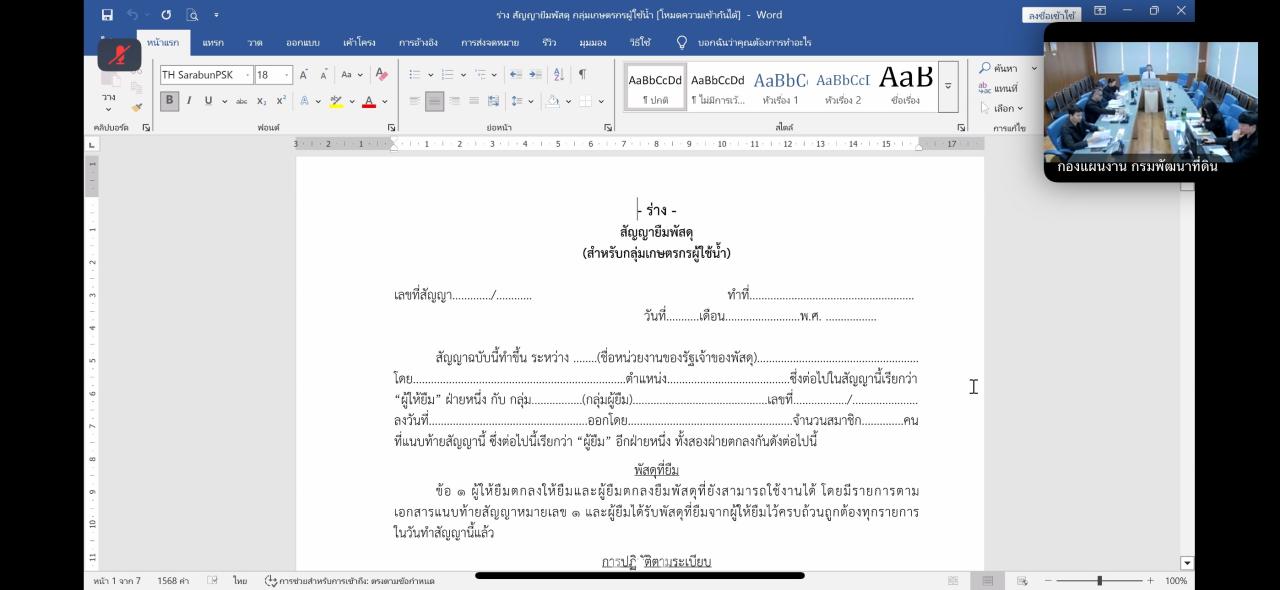The height and width of the screenshot is (590, 1280).
Task: Click the sort (เรียงลำดับ) icon
Action: 558,75
